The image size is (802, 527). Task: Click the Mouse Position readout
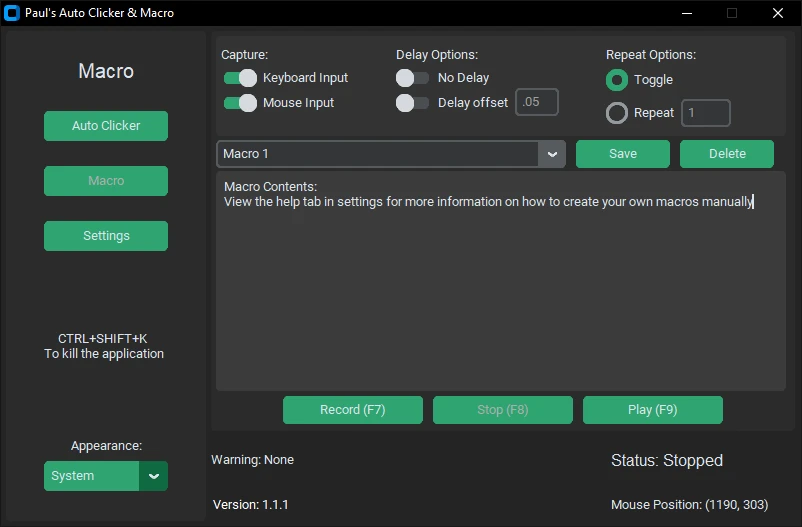pos(689,505)
